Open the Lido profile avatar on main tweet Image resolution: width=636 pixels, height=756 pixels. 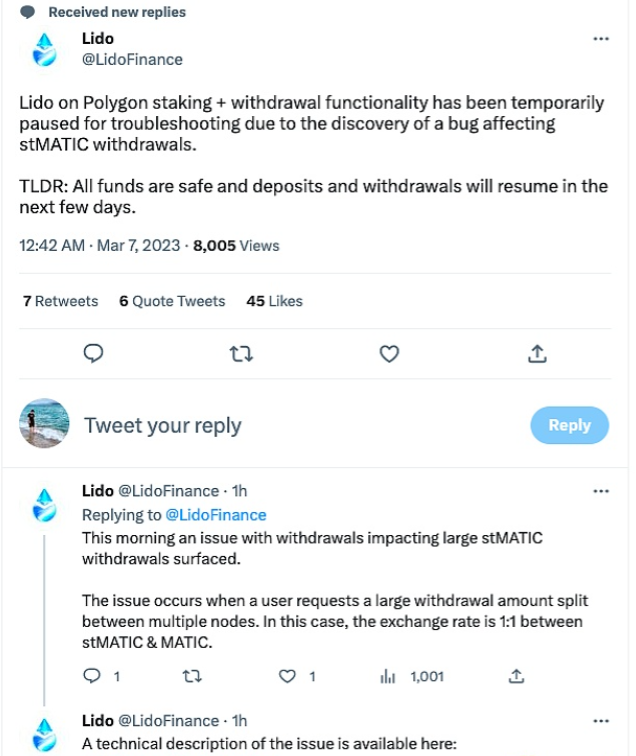click(45, 49)
